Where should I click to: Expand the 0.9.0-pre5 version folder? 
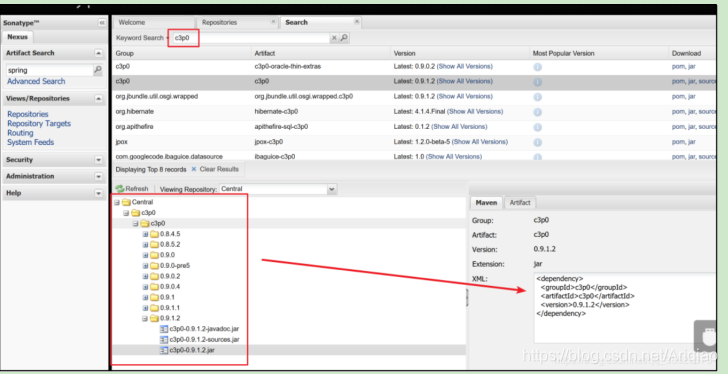click(x=145, y=266)
